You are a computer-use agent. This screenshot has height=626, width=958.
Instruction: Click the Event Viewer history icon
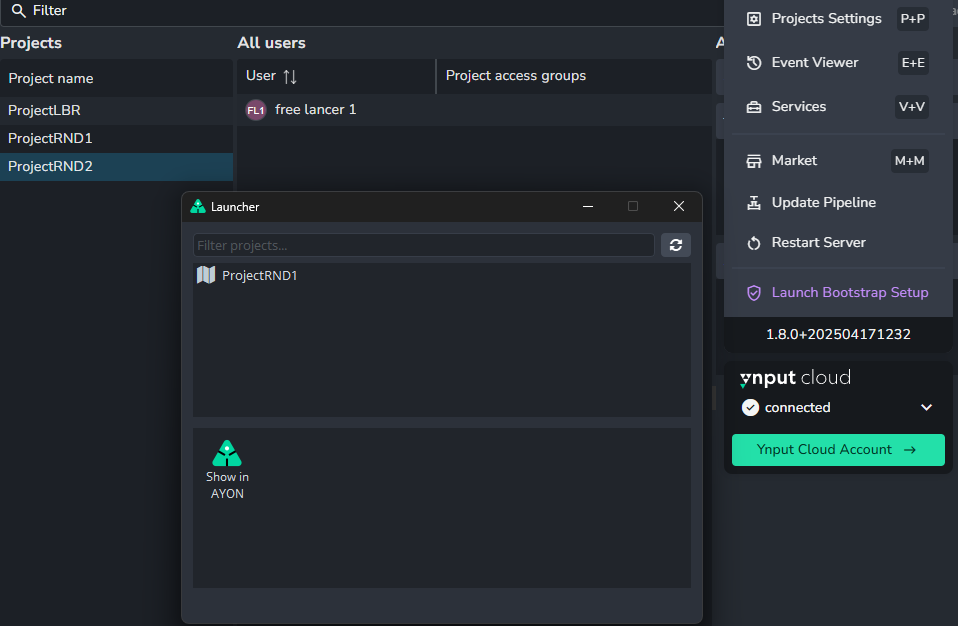click(x=754, y=62)
